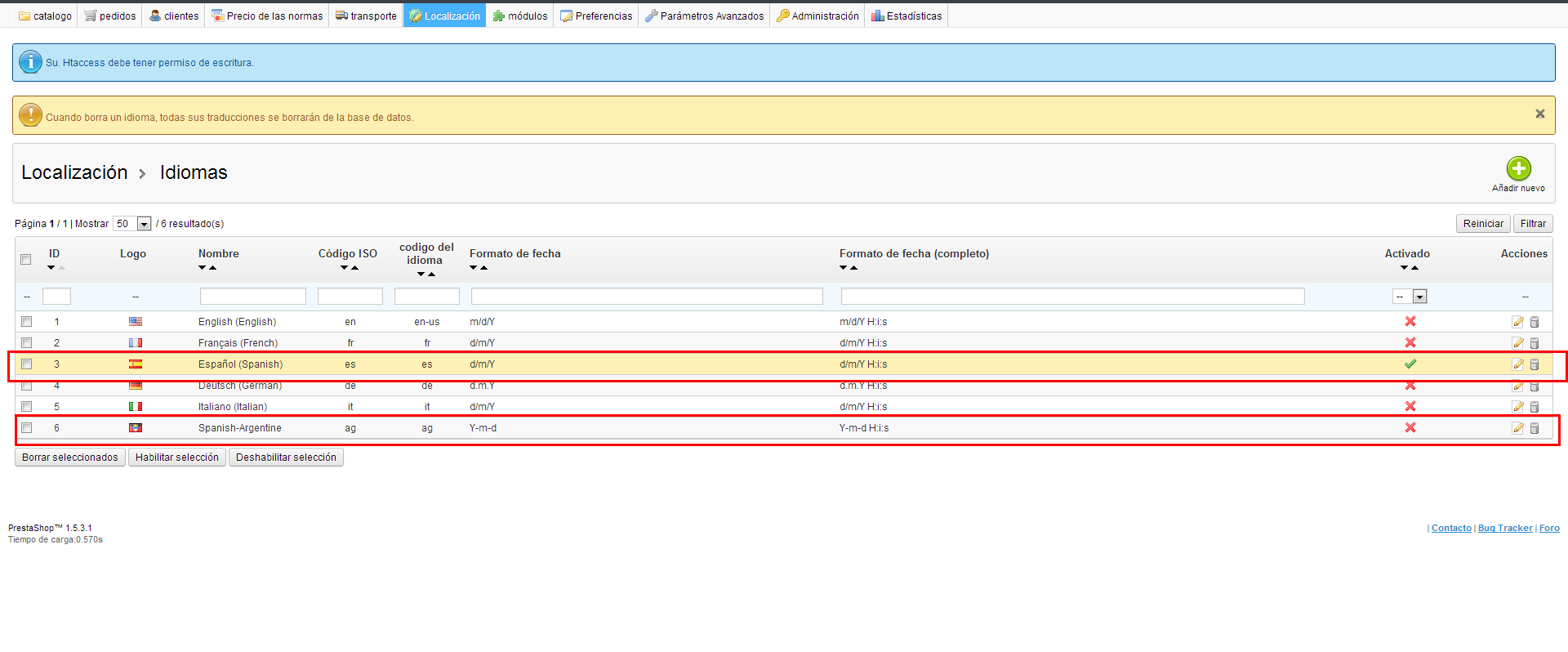The height and width of the screenshot is (652, 1568).
Task: Click the red X status for Italiano
Action: (1410, 406)
